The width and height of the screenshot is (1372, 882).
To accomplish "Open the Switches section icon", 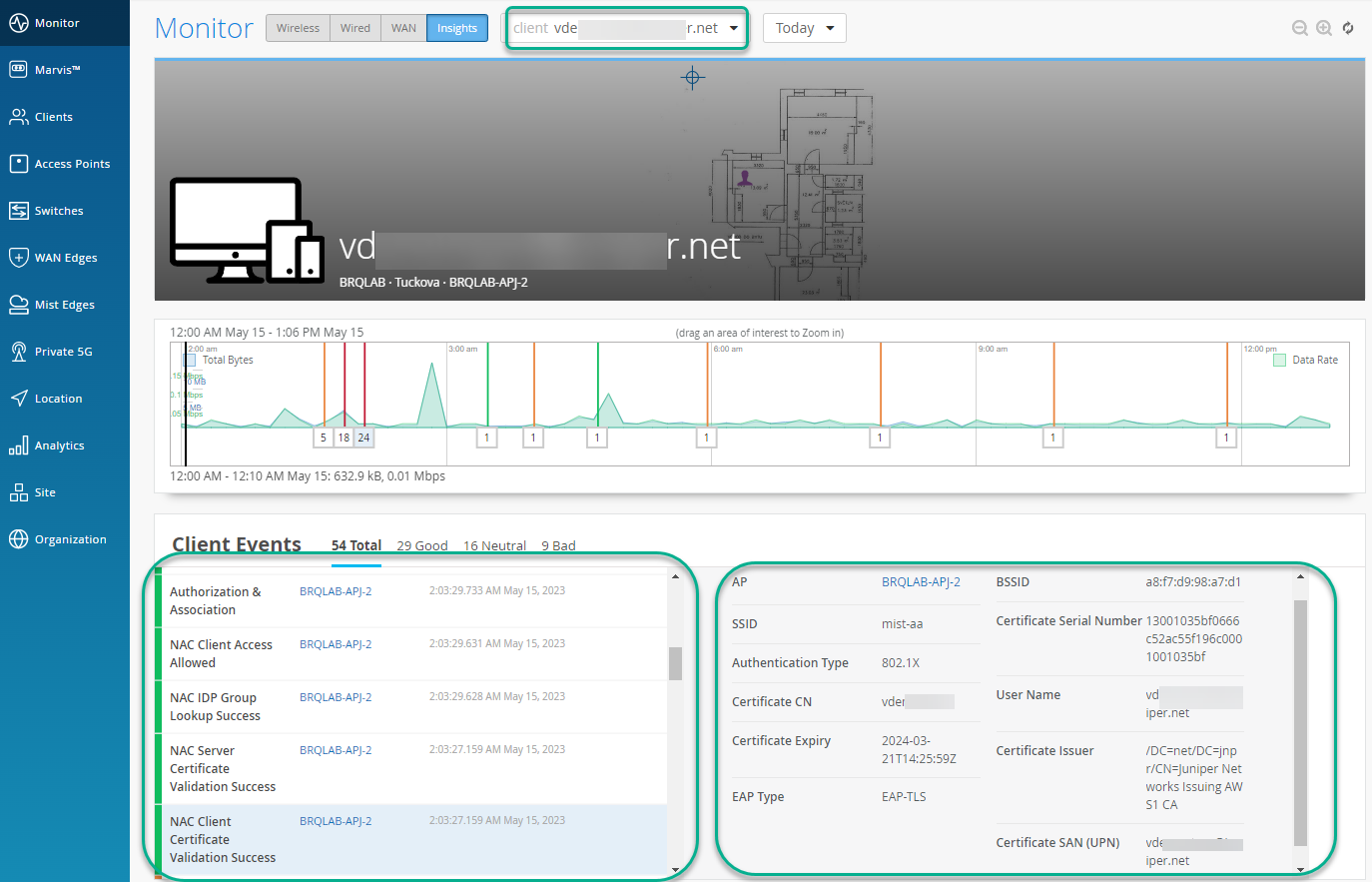I will pyautogui.click(x=18, y=211).
